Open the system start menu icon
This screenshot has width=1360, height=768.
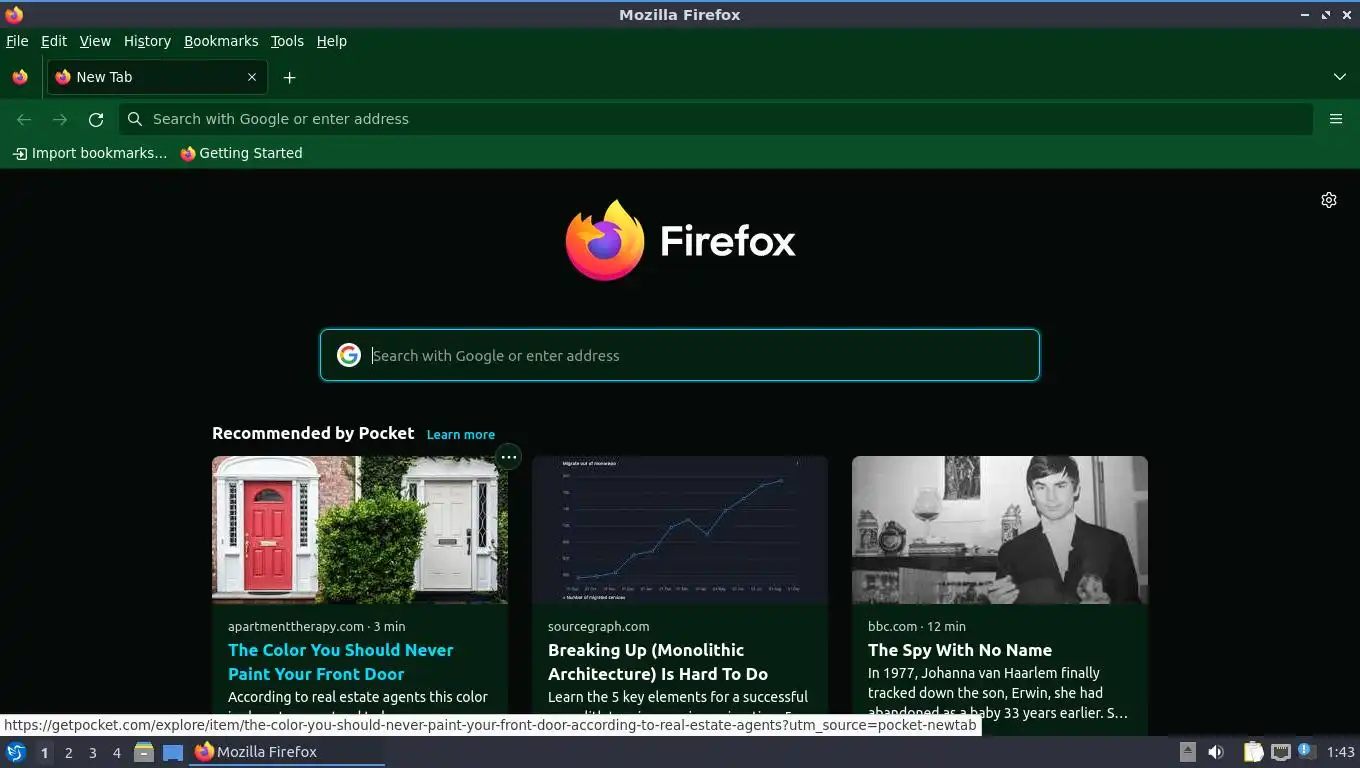pos(16,752)
